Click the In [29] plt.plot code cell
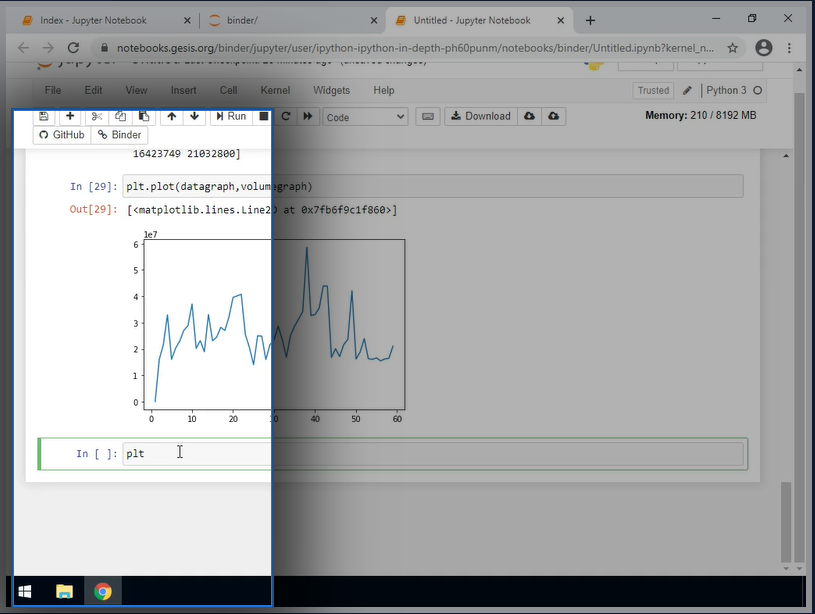The height and width of the screenshot is (614, 815). tap(433, 187)
